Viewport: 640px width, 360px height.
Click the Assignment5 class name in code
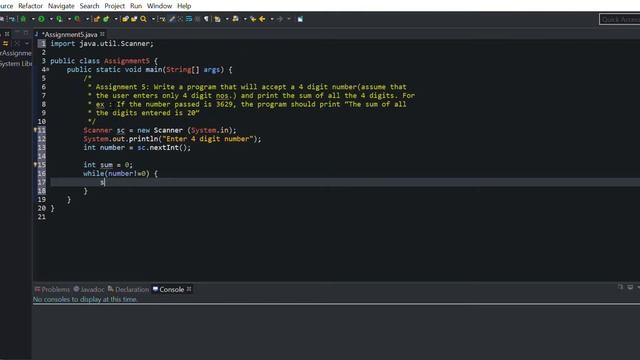[127, 61]
